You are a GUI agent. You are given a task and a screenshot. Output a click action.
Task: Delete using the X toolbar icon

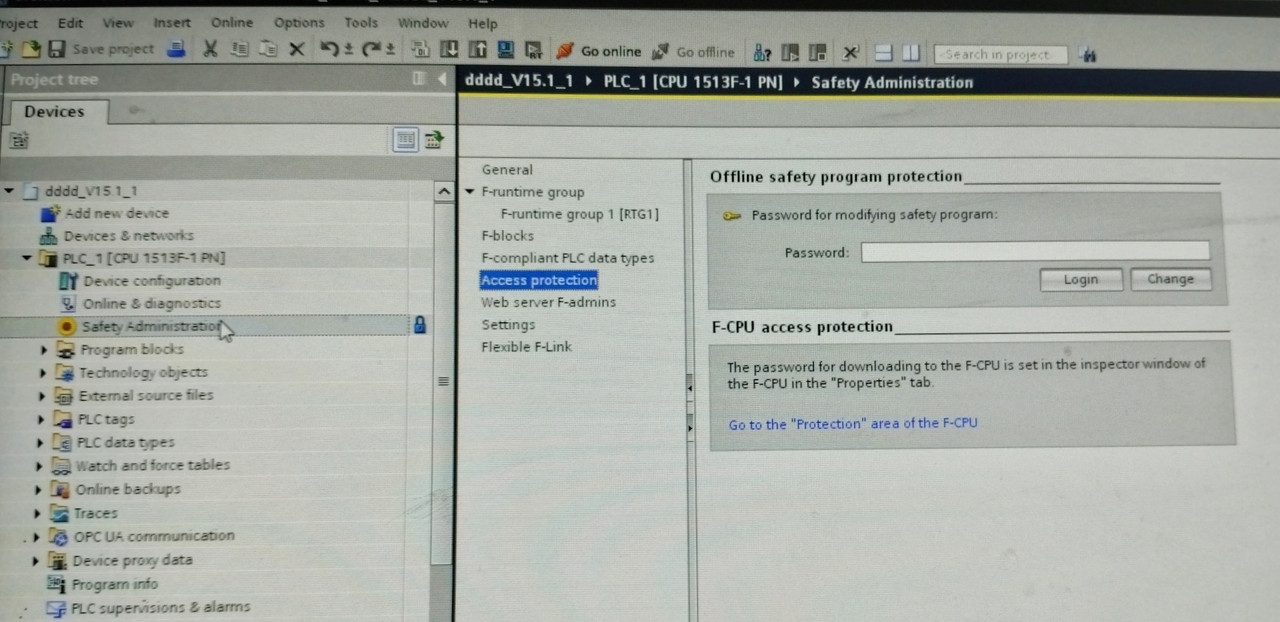coord(296,49)
